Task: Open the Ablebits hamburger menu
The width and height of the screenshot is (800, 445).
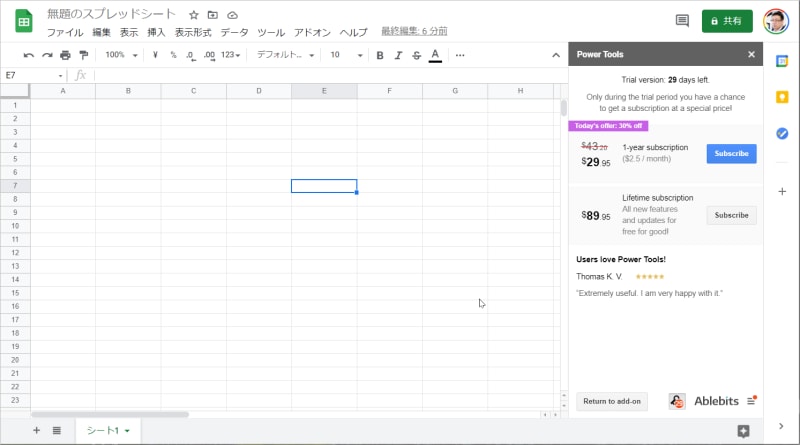Action: (x=751, y=401)
